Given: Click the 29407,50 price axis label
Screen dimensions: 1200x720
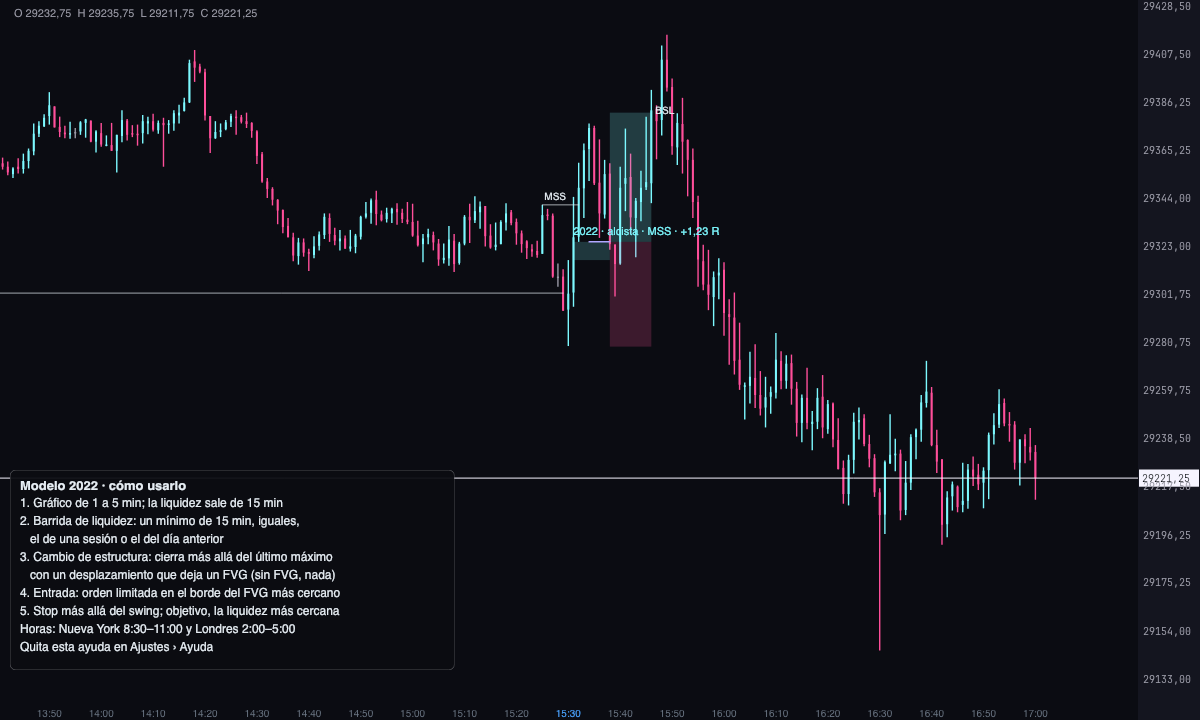Looking at the screenshot, I should pos(1166,54).
